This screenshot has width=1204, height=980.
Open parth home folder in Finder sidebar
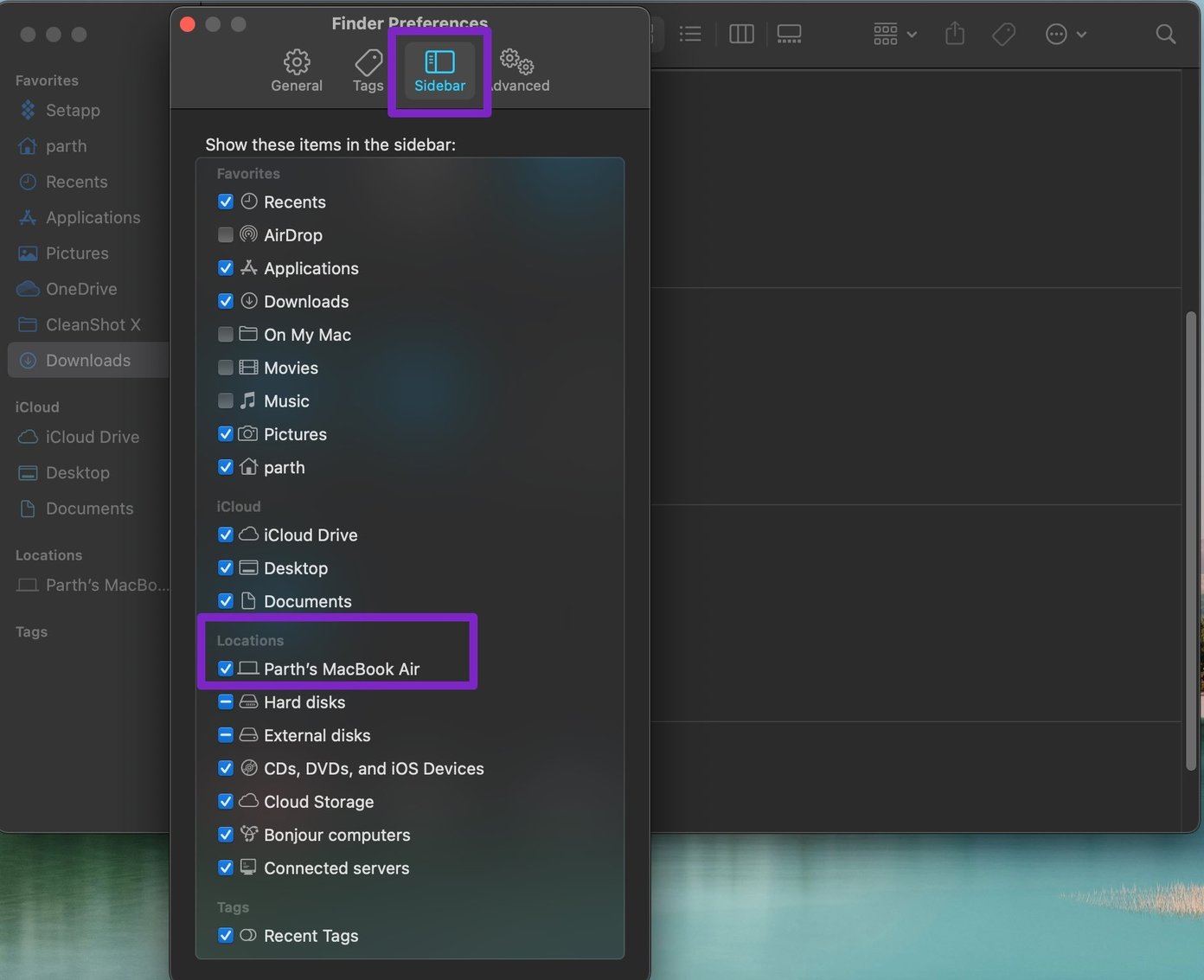pyautogui.click(x=87, y=146)
